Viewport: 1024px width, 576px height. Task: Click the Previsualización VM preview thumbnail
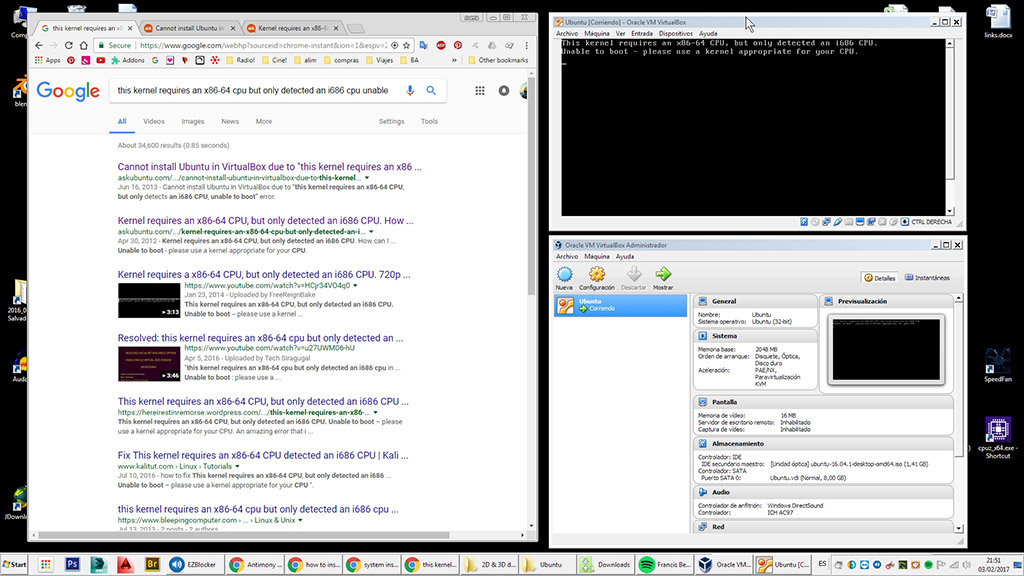tap(886, 349)
